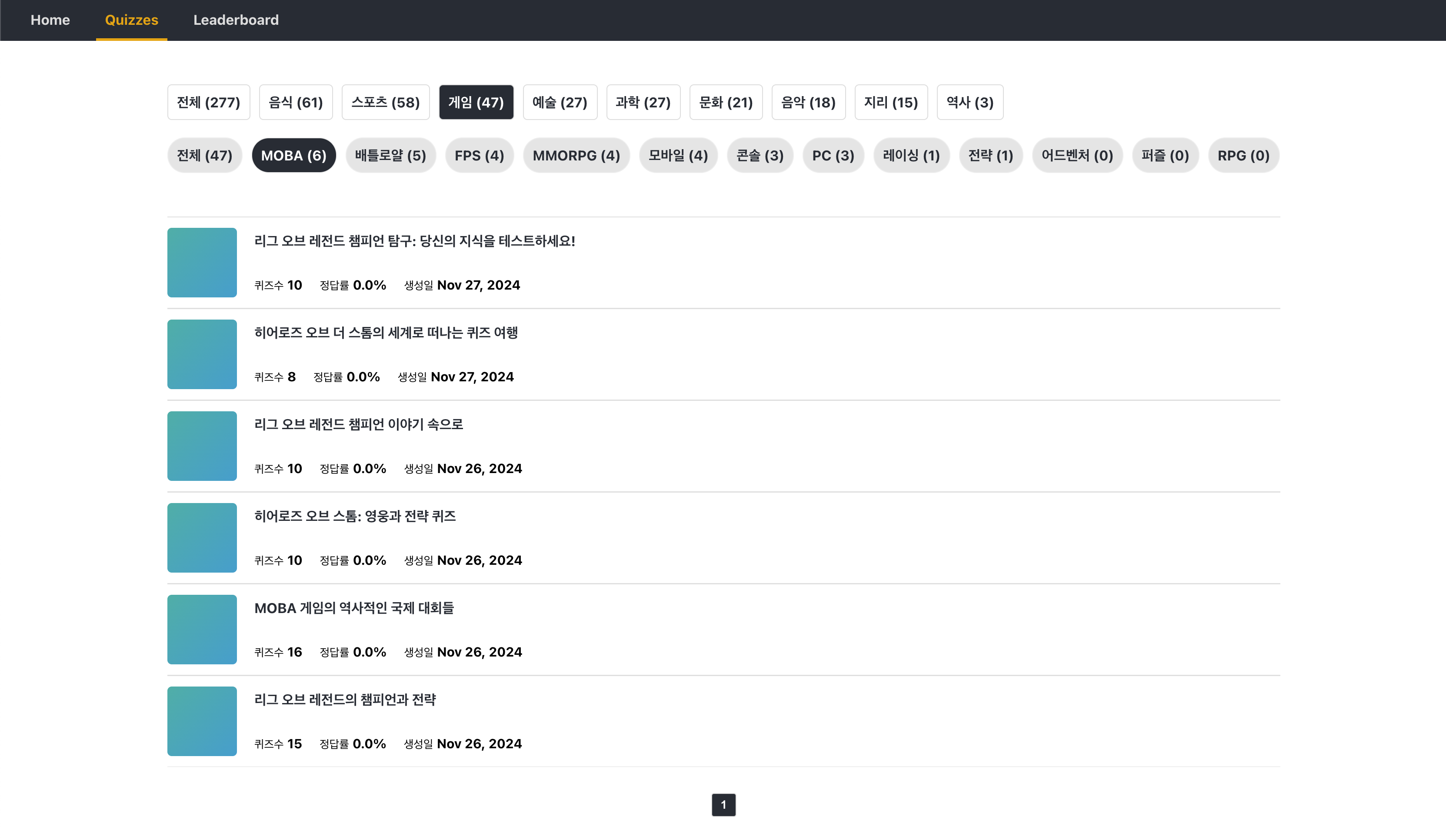Click thumbnail of 히어로즈 오브 더 스톰의 세계로 quiz
The height and width of the screenshot is (840, 1446).
[202, 354]
